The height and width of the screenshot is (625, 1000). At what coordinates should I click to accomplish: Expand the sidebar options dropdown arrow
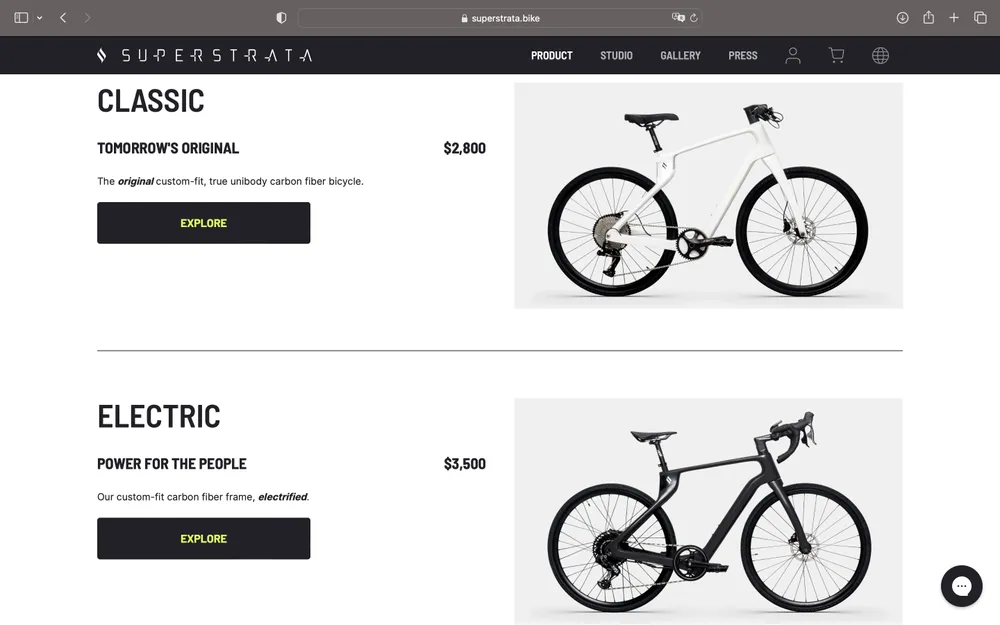(39, 18)
